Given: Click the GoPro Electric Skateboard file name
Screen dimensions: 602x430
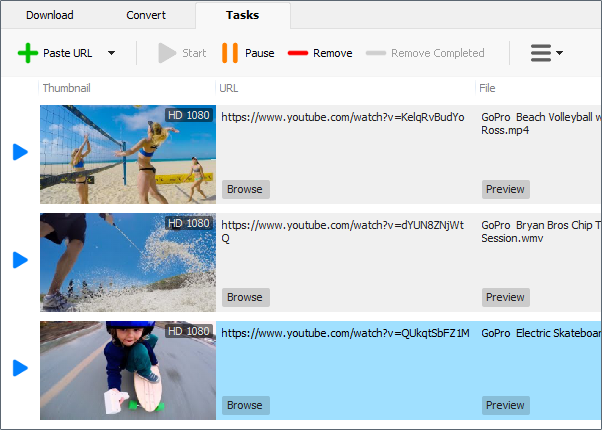Looking at the screenshot, I should [541, 333].
